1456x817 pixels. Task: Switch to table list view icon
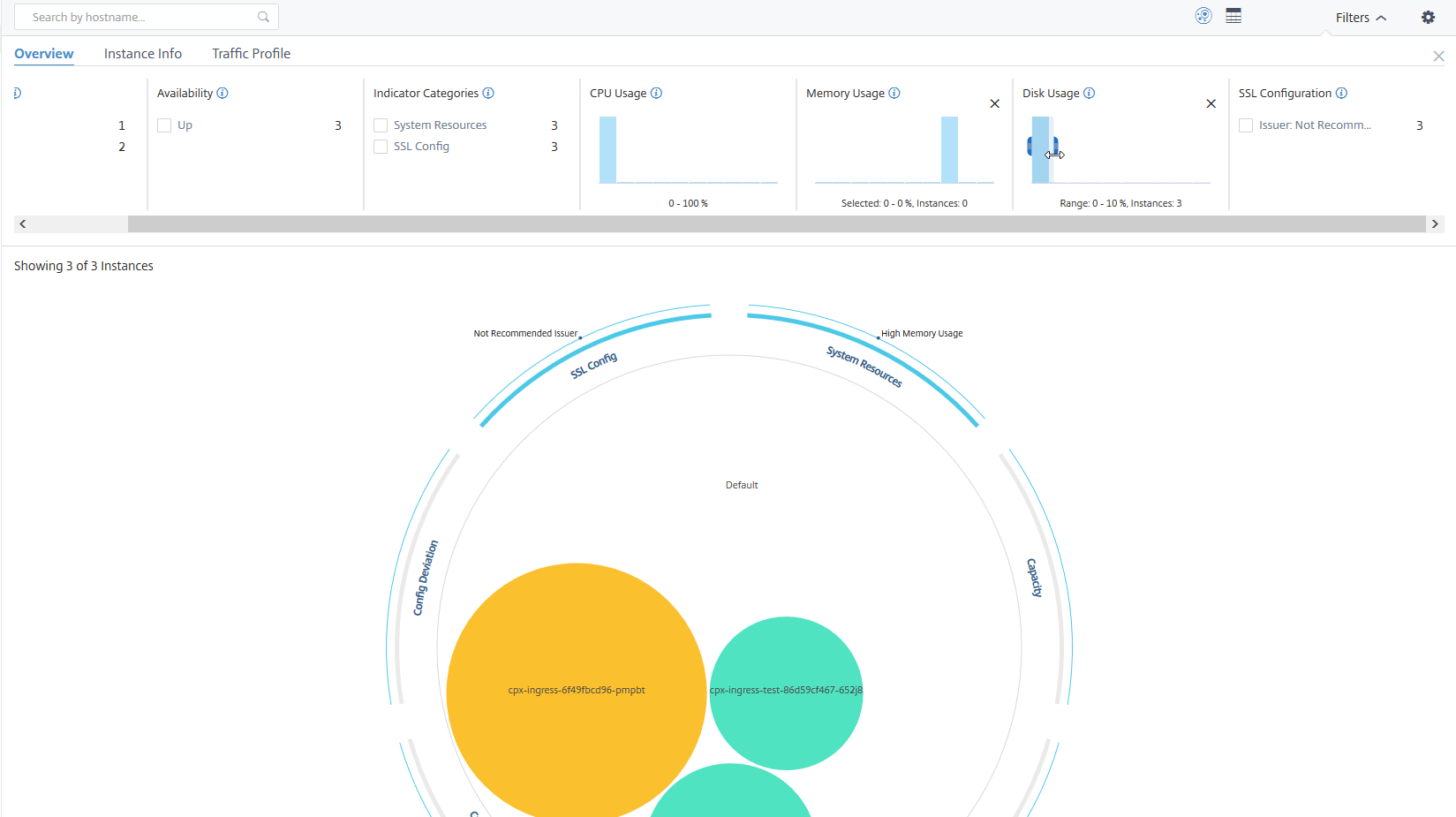pos(1233,16)
